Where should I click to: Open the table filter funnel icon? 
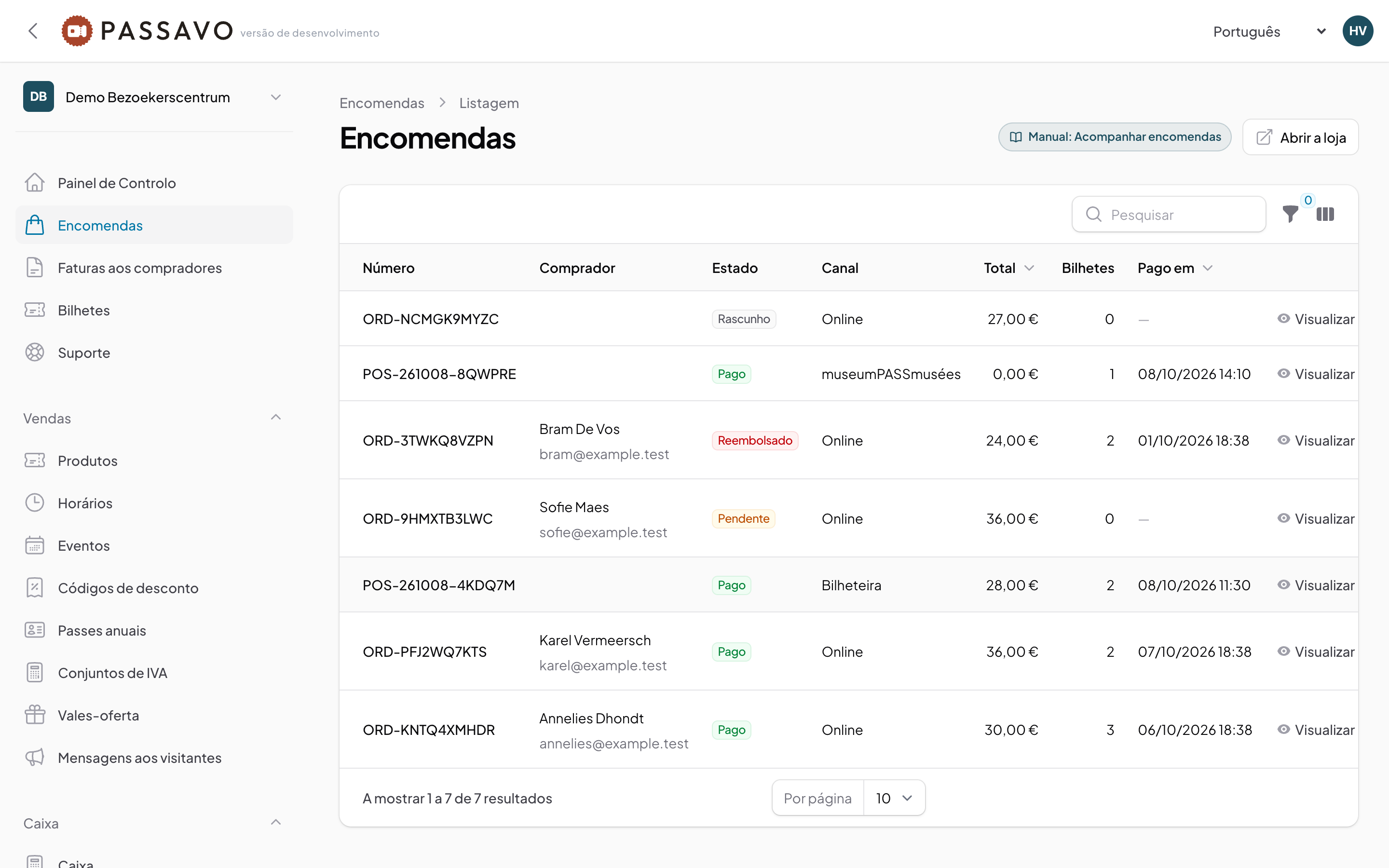pyautogui.click(x=1290, y=214)
